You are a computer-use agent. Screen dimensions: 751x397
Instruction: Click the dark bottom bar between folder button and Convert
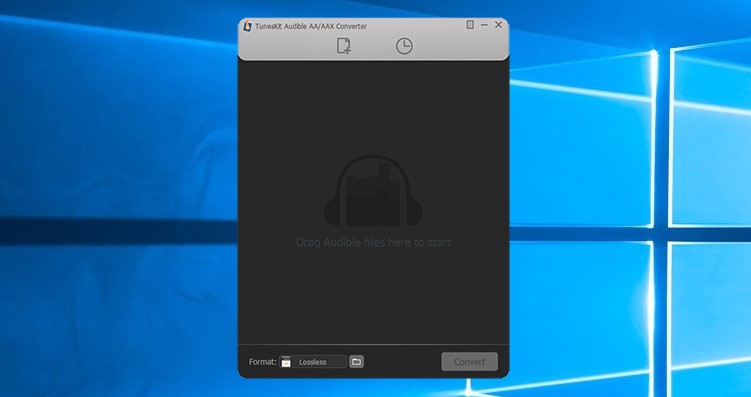click(402, 362)
